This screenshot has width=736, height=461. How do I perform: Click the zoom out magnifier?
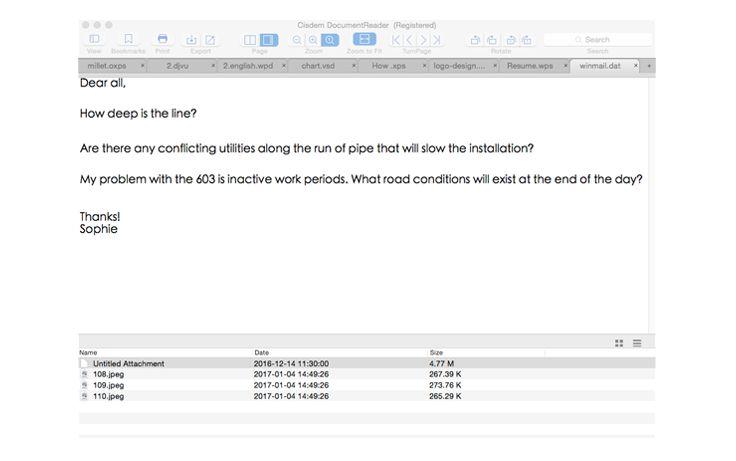tap(298, 40)
